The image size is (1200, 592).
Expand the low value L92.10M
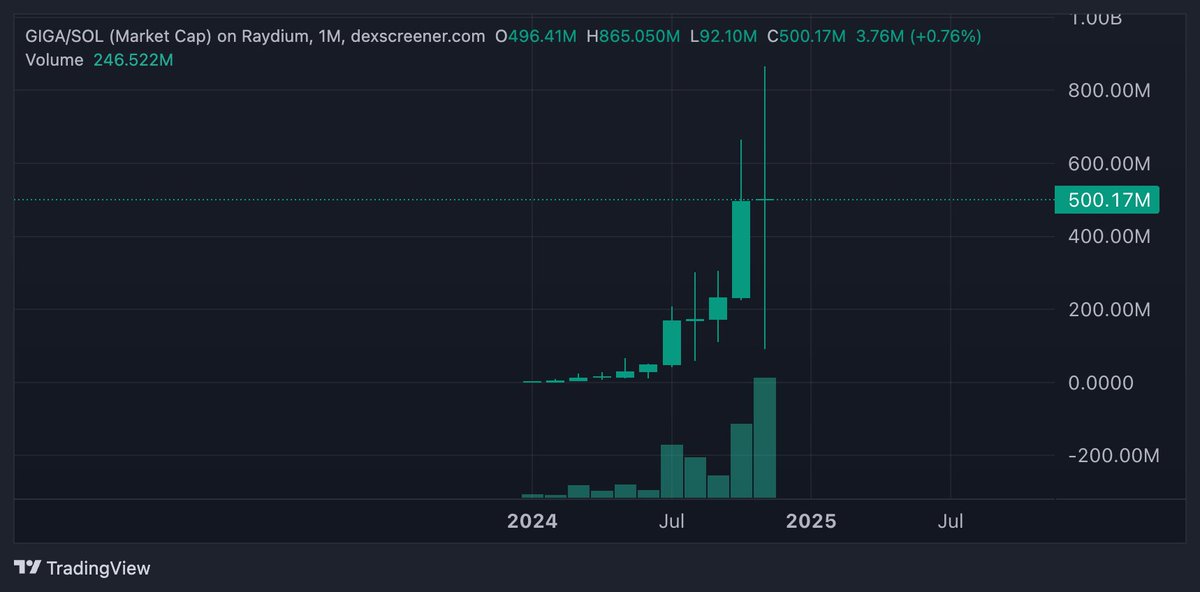coord(722,35)
